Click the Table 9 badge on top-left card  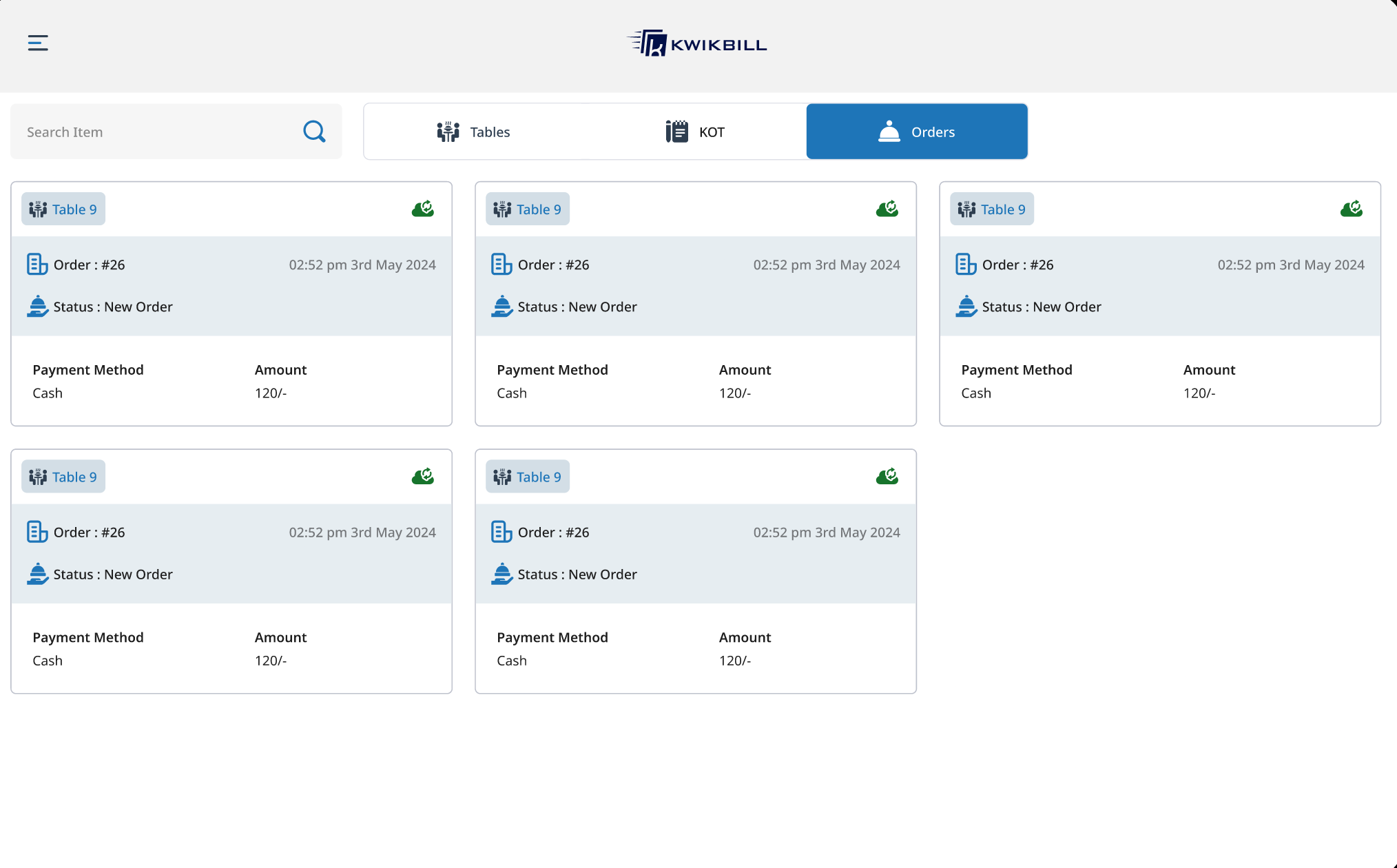63,209
